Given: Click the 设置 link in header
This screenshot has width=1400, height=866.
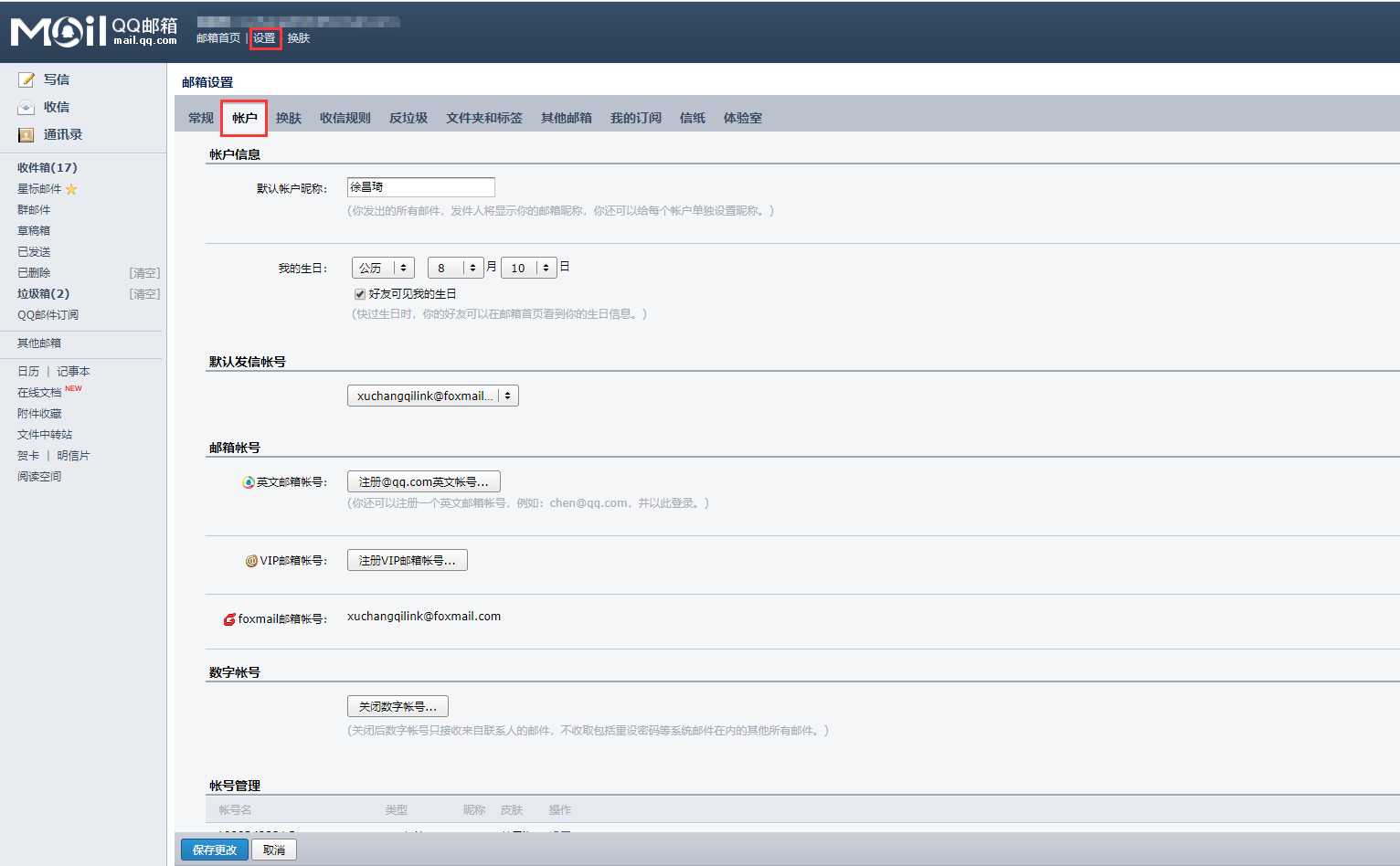Looking at the screenshot, I should pyautogui.click(x=265, y=38).
